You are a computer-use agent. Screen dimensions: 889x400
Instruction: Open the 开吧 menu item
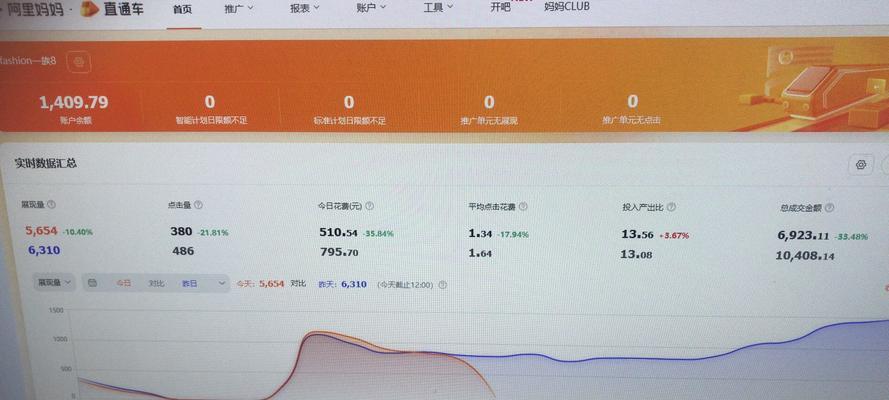click(x=500, y=7)
